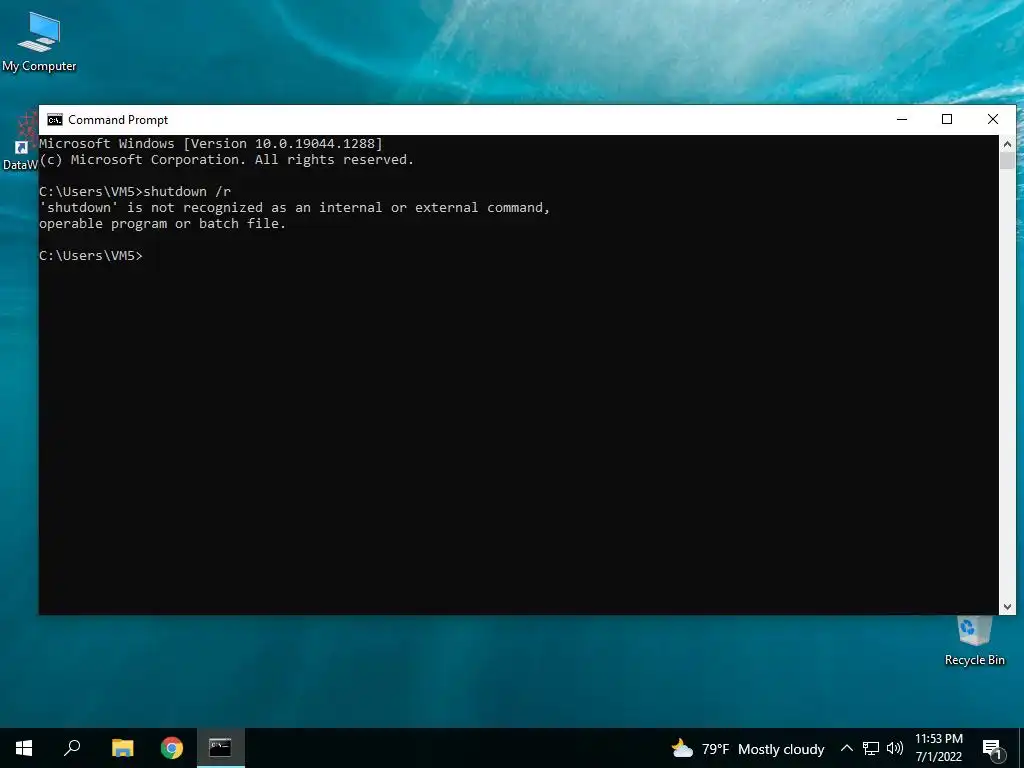Click the last C:\Users\VM5> prompt

coord(91,255)
